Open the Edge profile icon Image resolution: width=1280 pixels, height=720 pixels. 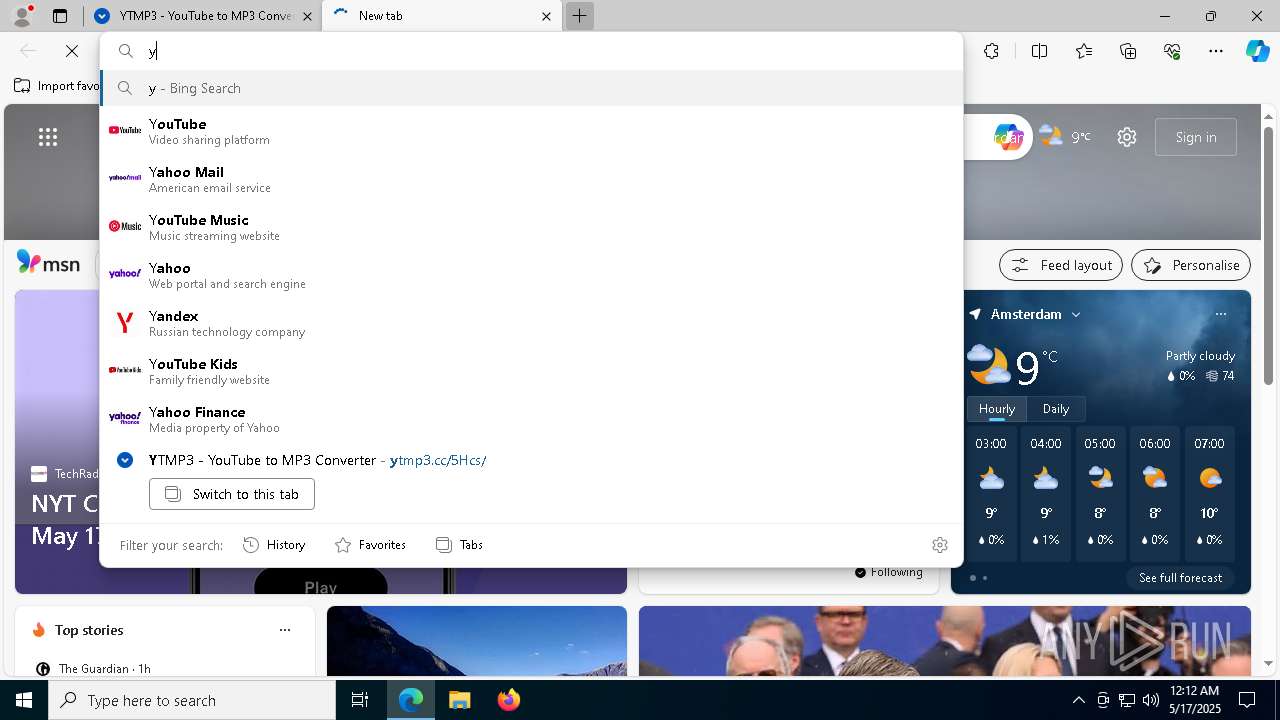[x=22, y=16]
